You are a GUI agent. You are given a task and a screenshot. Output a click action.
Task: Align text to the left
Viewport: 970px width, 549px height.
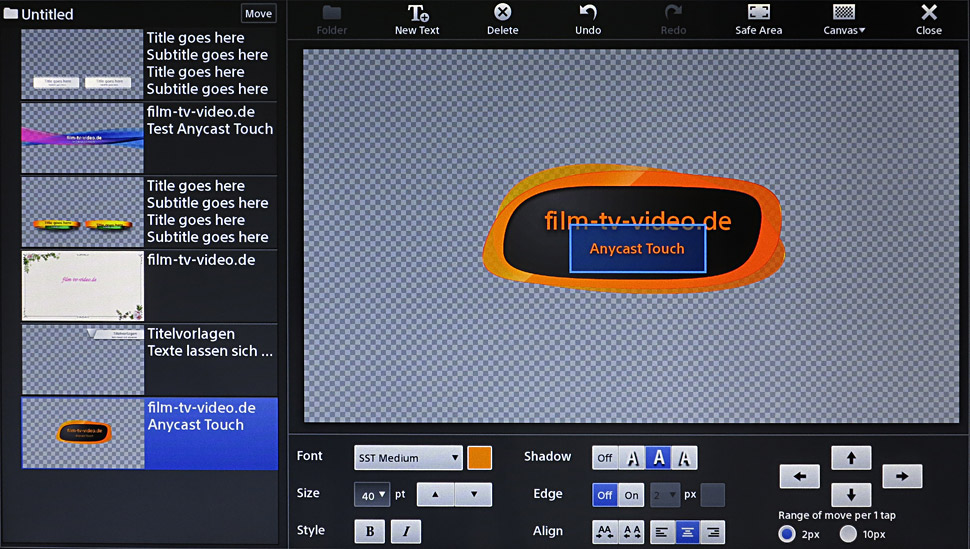tap(662, 532)
